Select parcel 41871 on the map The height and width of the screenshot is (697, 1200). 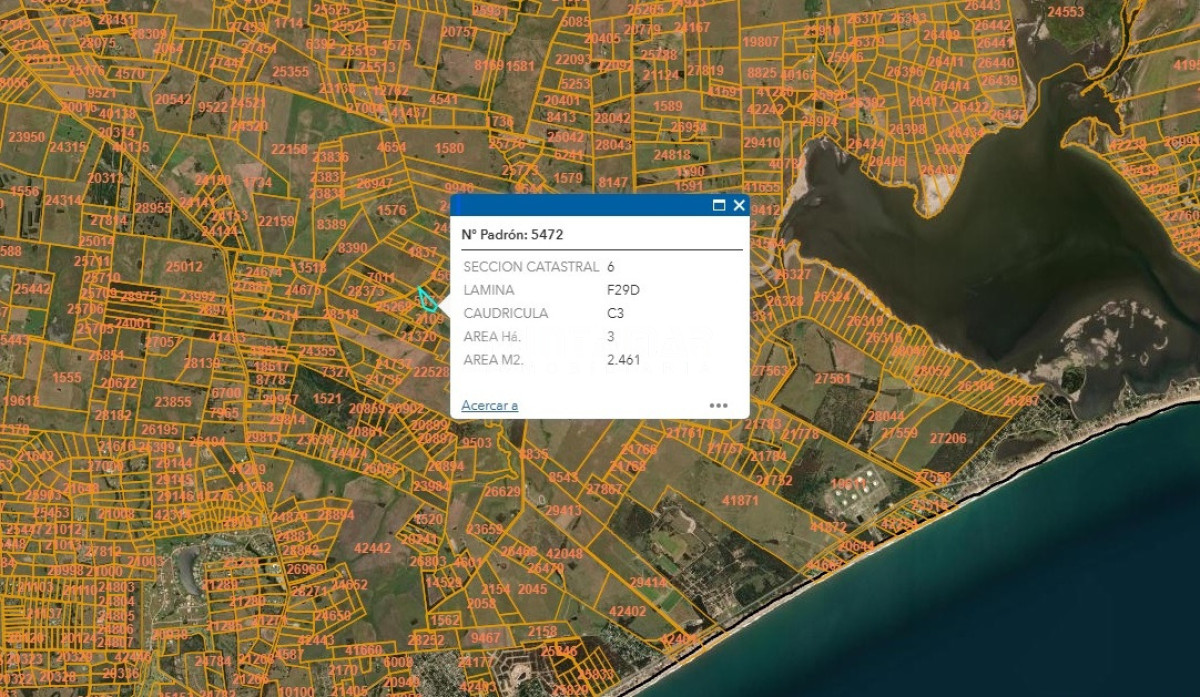[740, 500]
